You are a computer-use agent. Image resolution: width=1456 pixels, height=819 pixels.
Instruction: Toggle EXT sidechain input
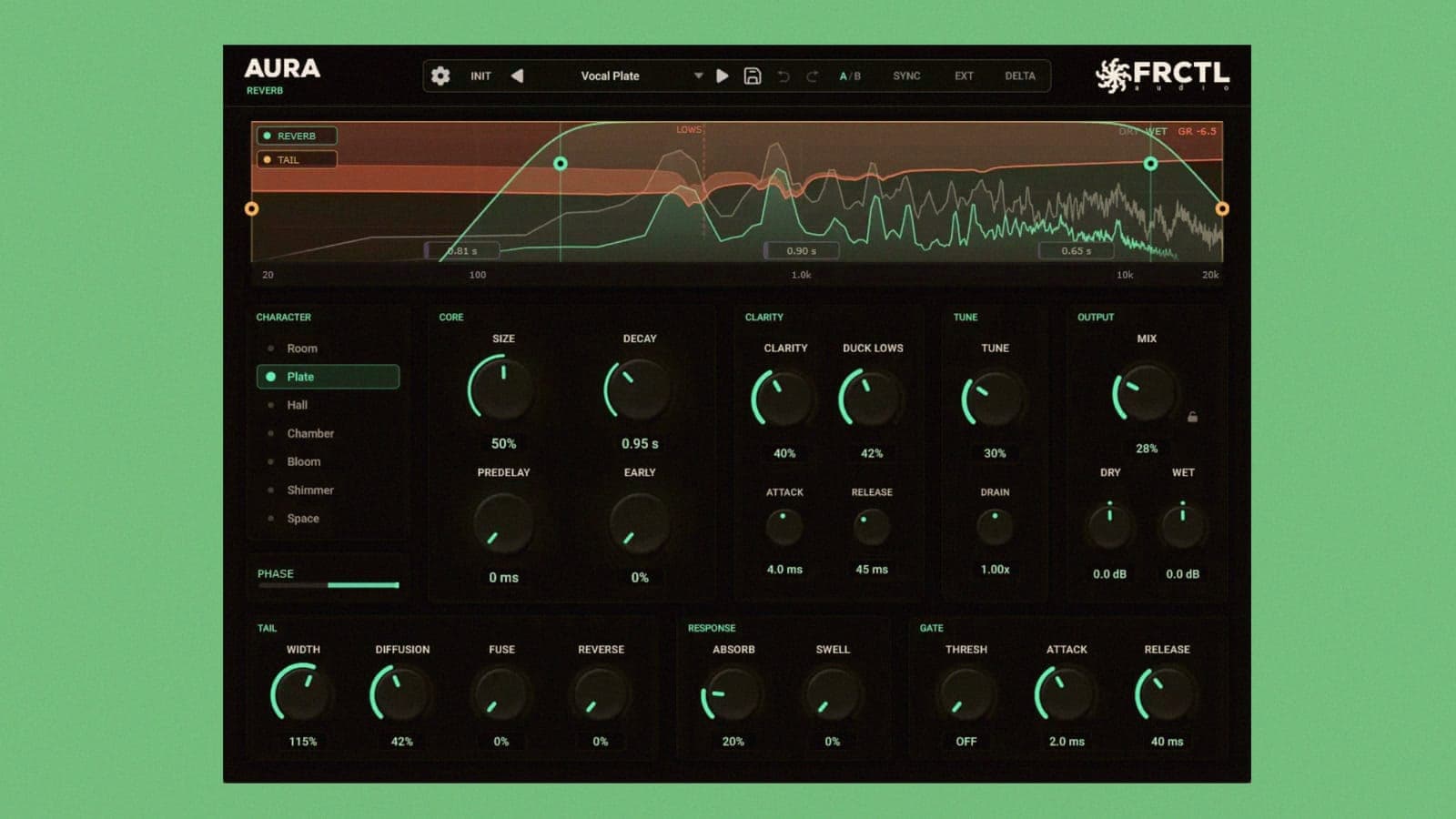964,76
